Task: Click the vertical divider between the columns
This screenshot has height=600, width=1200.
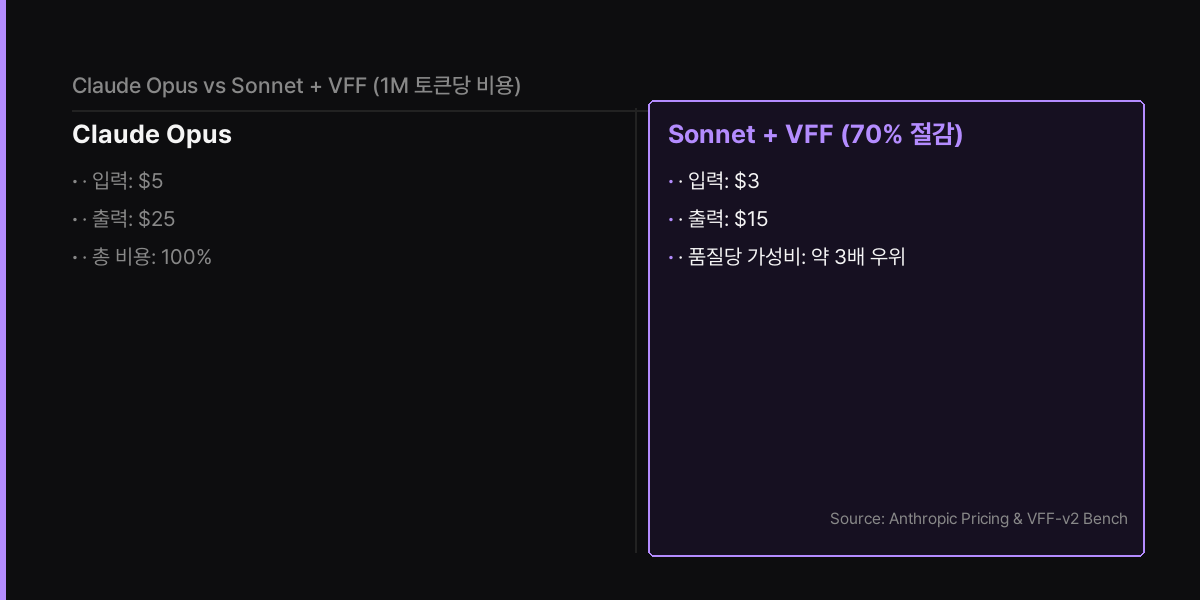Action: point(636,330)
